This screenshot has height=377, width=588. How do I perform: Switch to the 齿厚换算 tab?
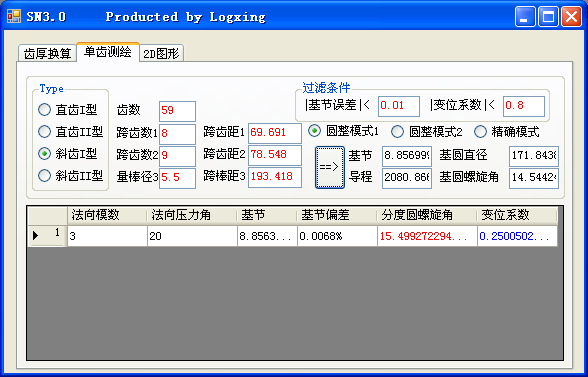tap(47, 53)
